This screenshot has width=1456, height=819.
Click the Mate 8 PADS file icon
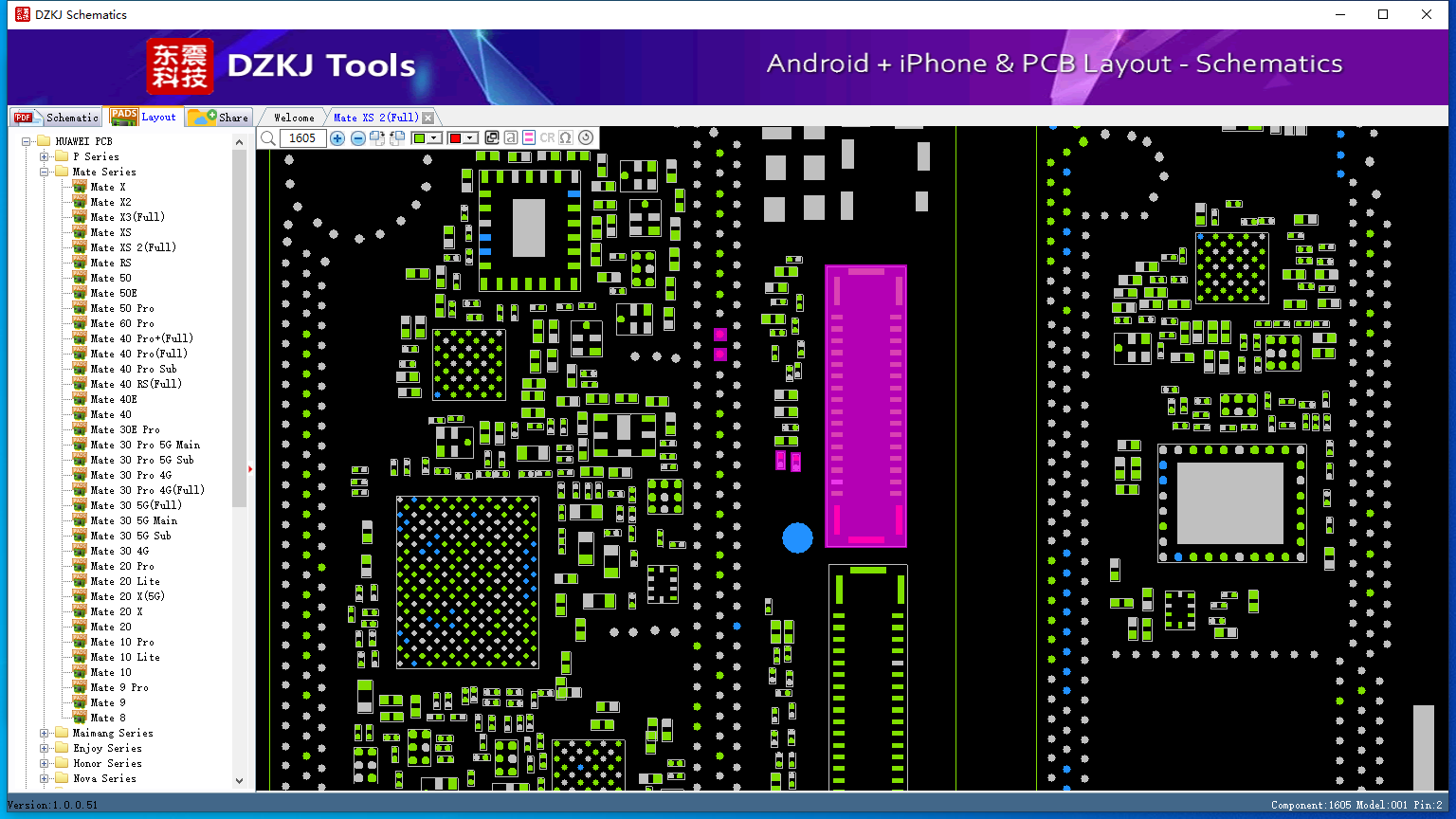click(x=80, y=718)
